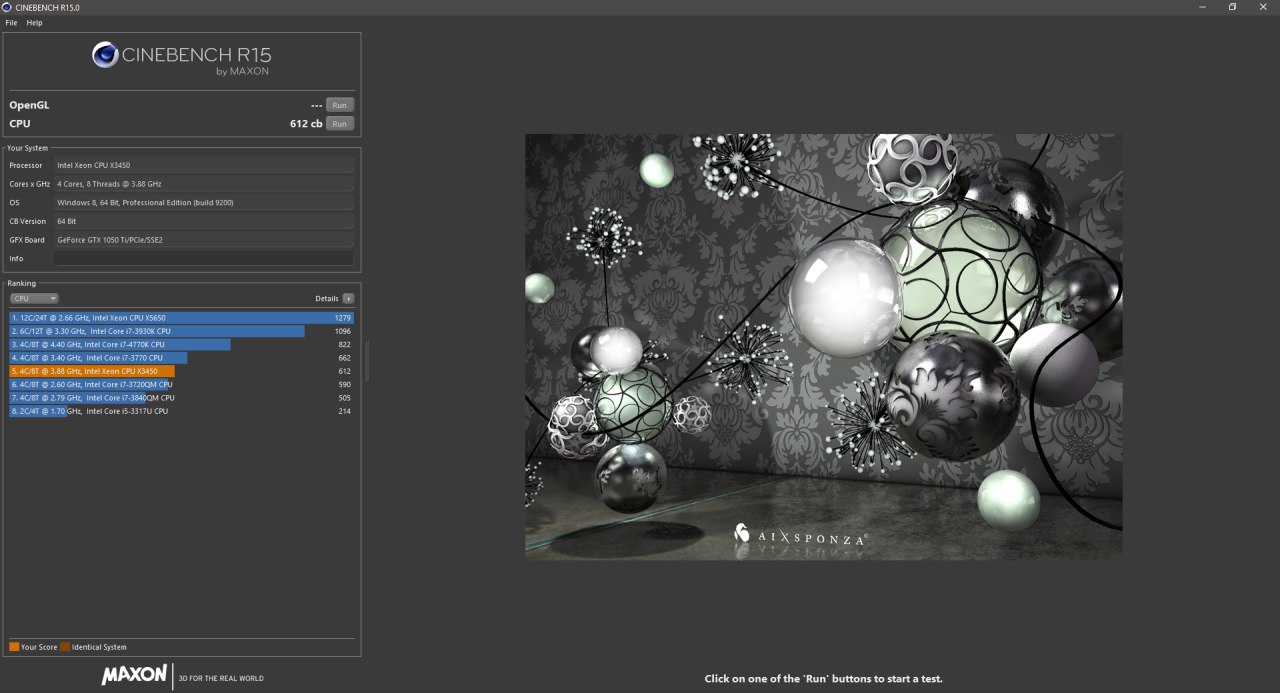Click the MAXON logo at bottom
The height and width of the screenshot is (693, 1280).
click(134, 675)
